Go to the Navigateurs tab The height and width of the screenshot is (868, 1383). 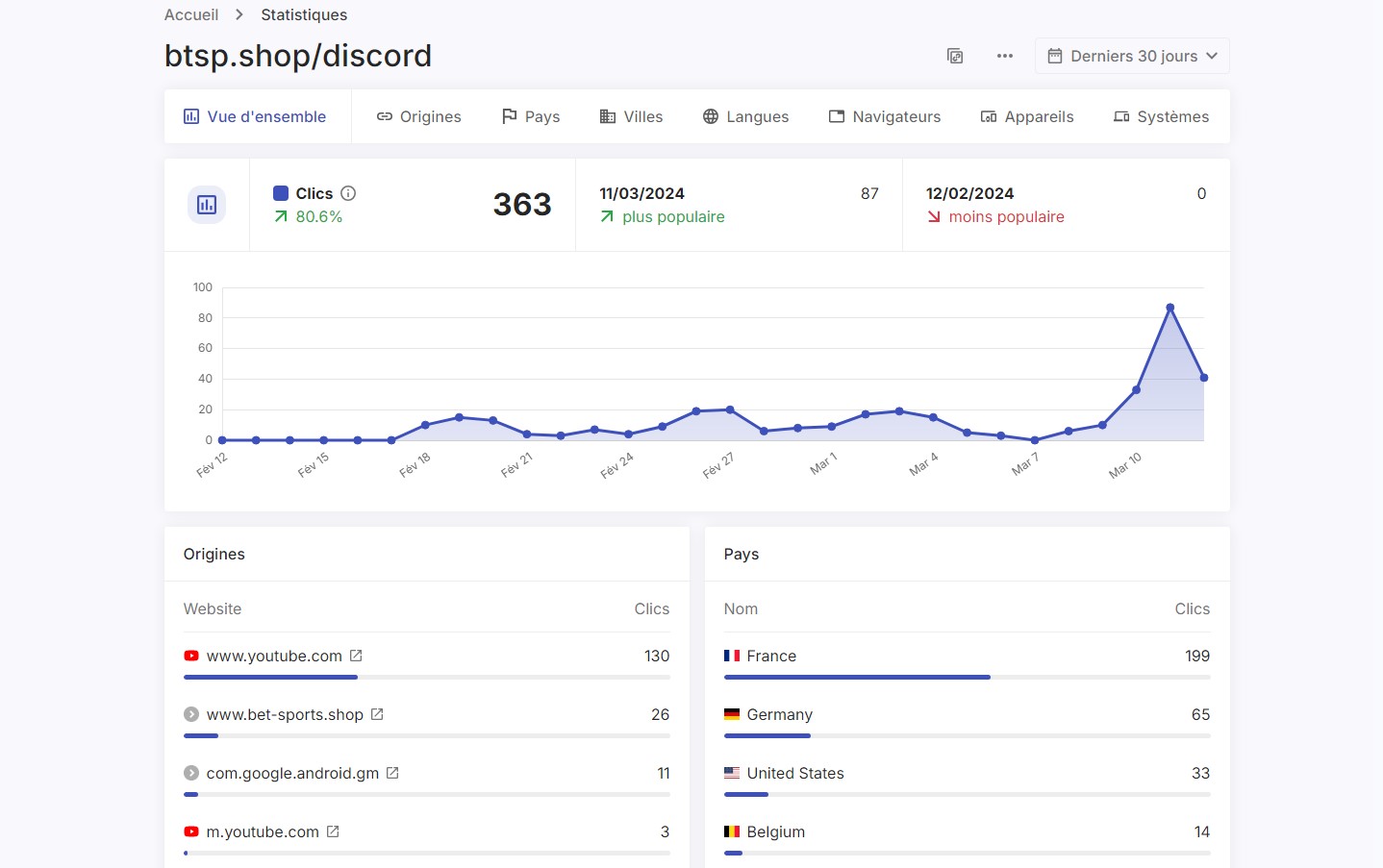click(x=885, y=116)
